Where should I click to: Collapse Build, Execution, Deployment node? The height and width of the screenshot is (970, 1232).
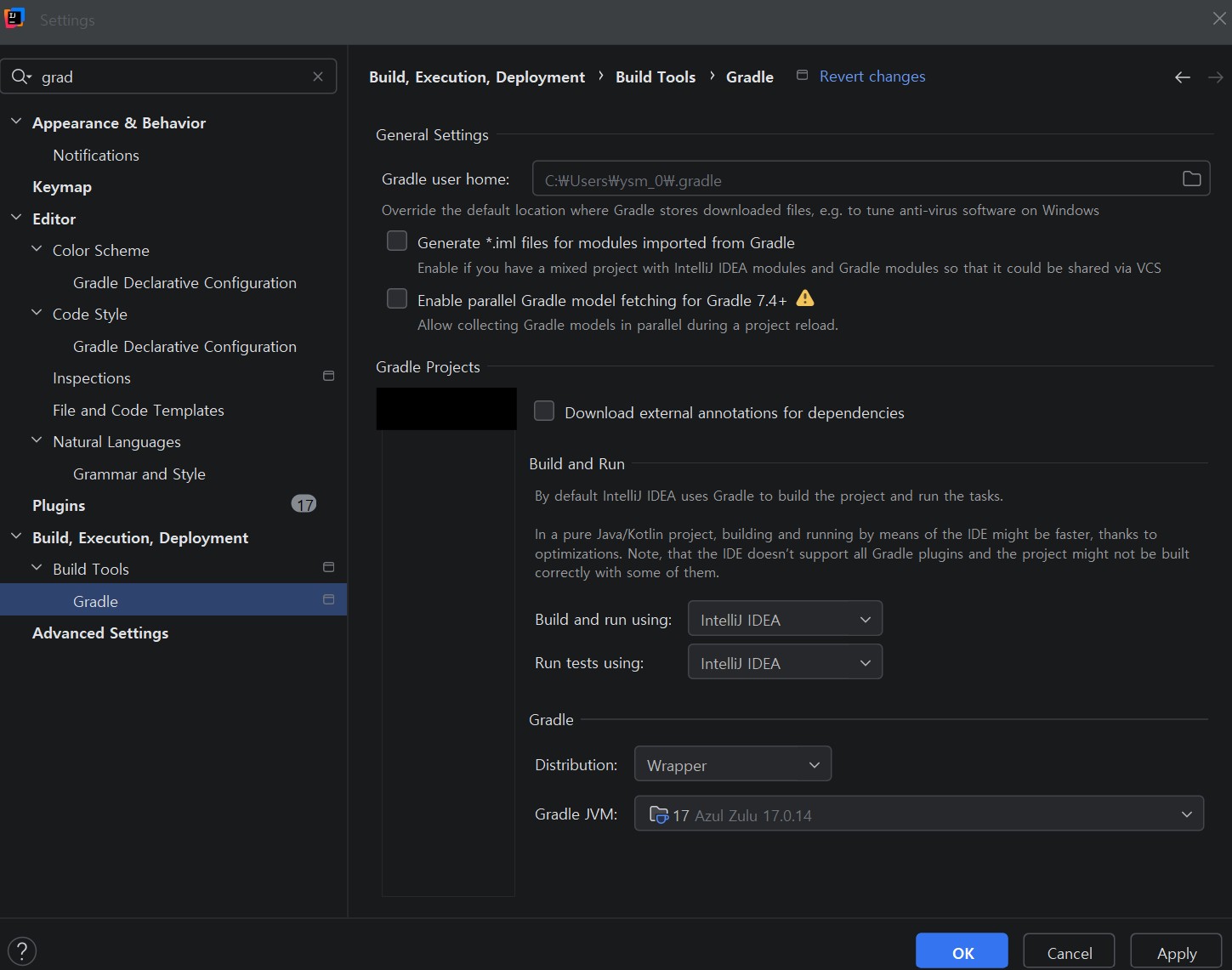pos(16,536)
